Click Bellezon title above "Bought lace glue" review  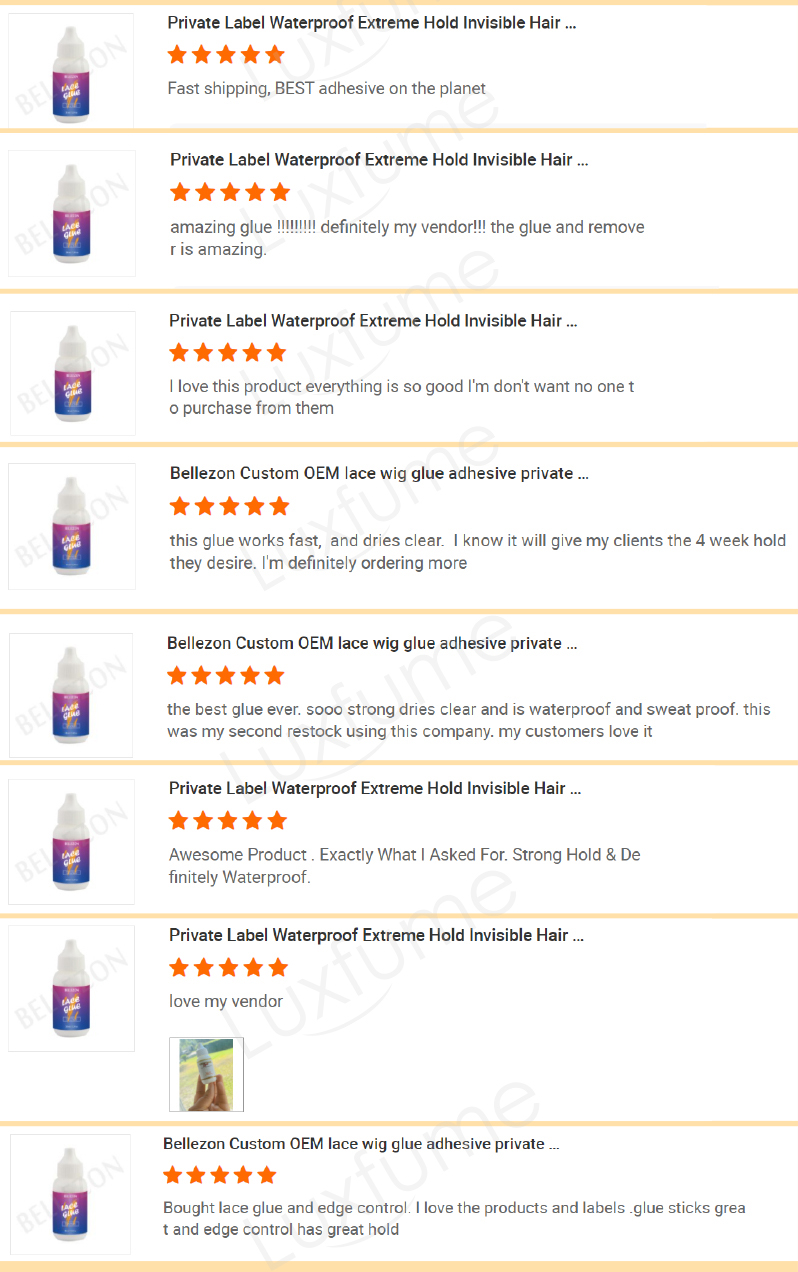click(x=361, y=1144)
